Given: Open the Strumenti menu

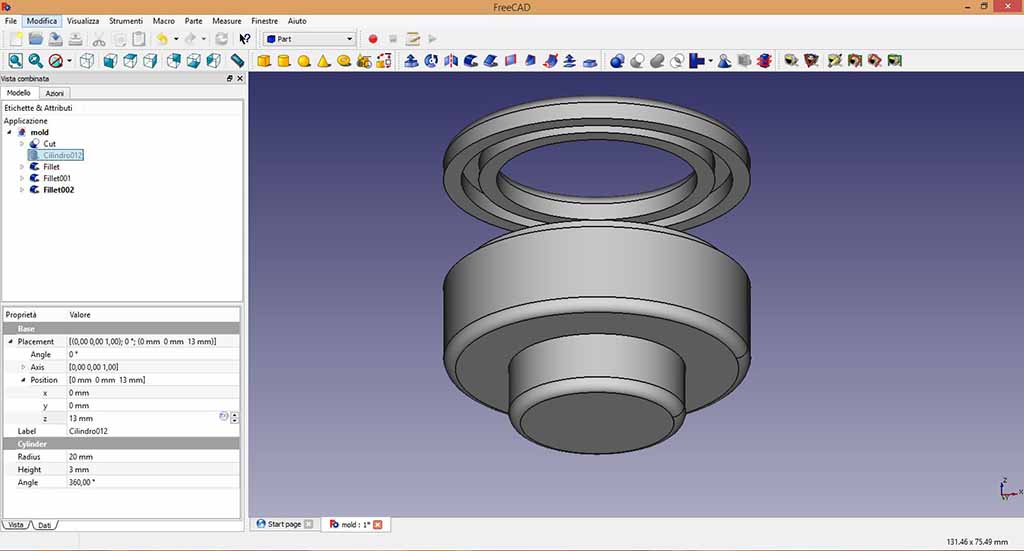Looking at the screenshot, I should (x=126, y=21).
